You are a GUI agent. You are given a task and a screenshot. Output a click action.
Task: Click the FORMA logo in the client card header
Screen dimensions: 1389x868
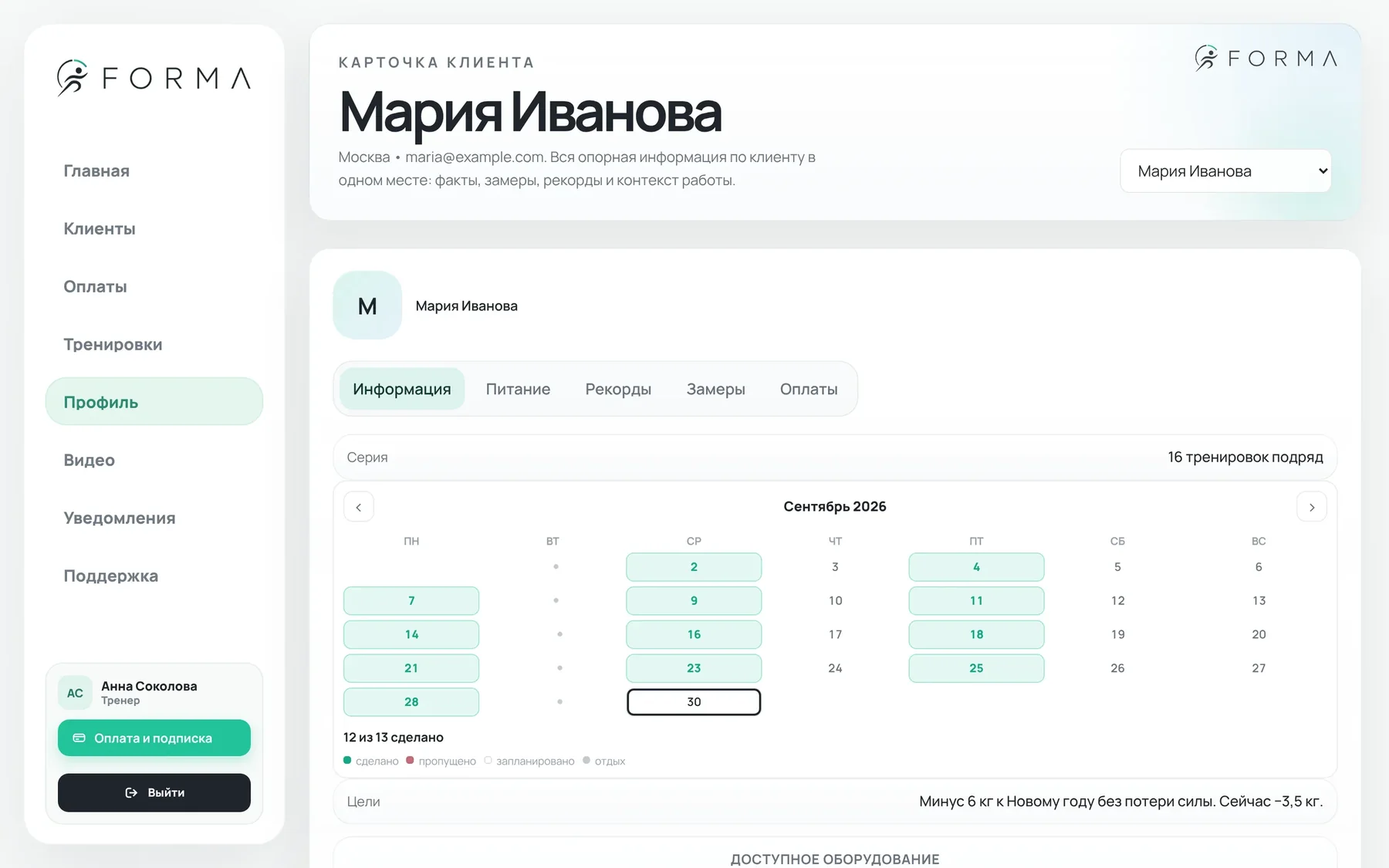point(1266,59)
